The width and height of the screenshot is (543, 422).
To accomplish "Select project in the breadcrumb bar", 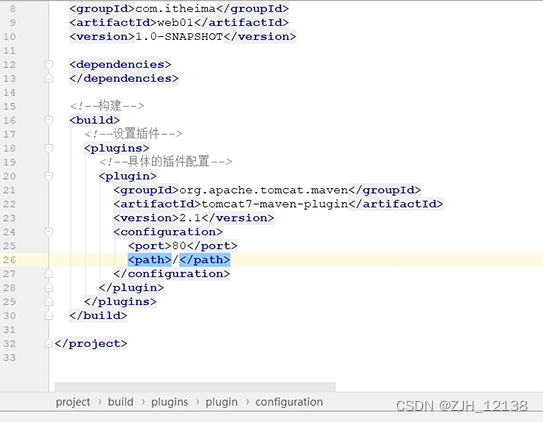I will point(73,402).
